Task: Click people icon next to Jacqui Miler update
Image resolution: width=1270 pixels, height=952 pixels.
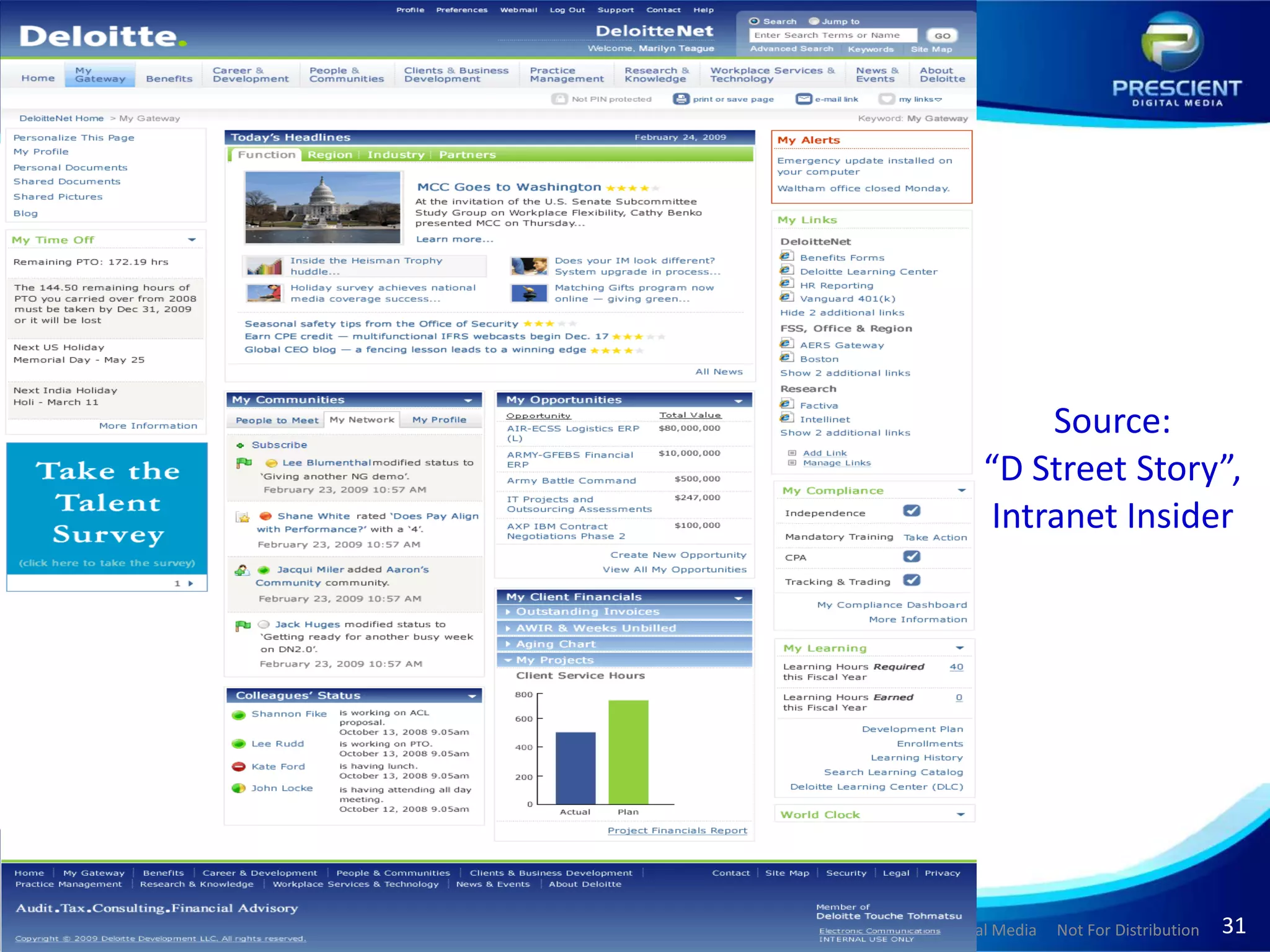Action: click(242, 570)
